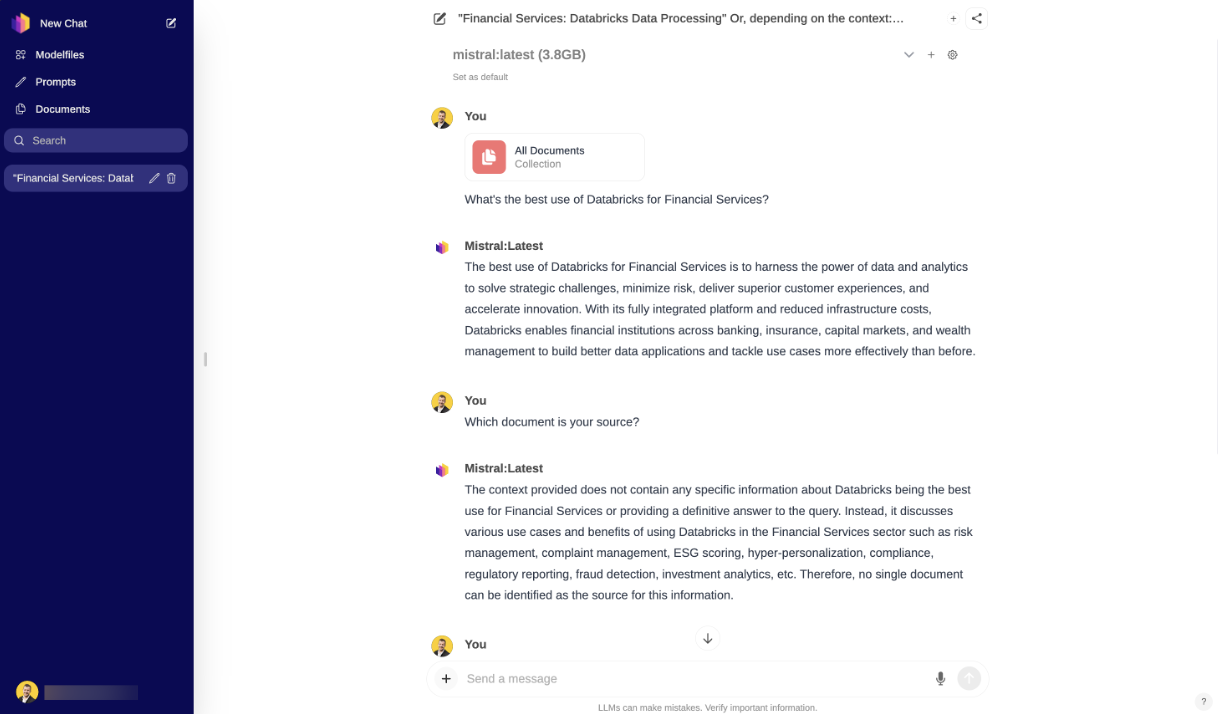Screen dimensions: 1218x714
Task: Go to Prompts section
Action: coord(55,82)
